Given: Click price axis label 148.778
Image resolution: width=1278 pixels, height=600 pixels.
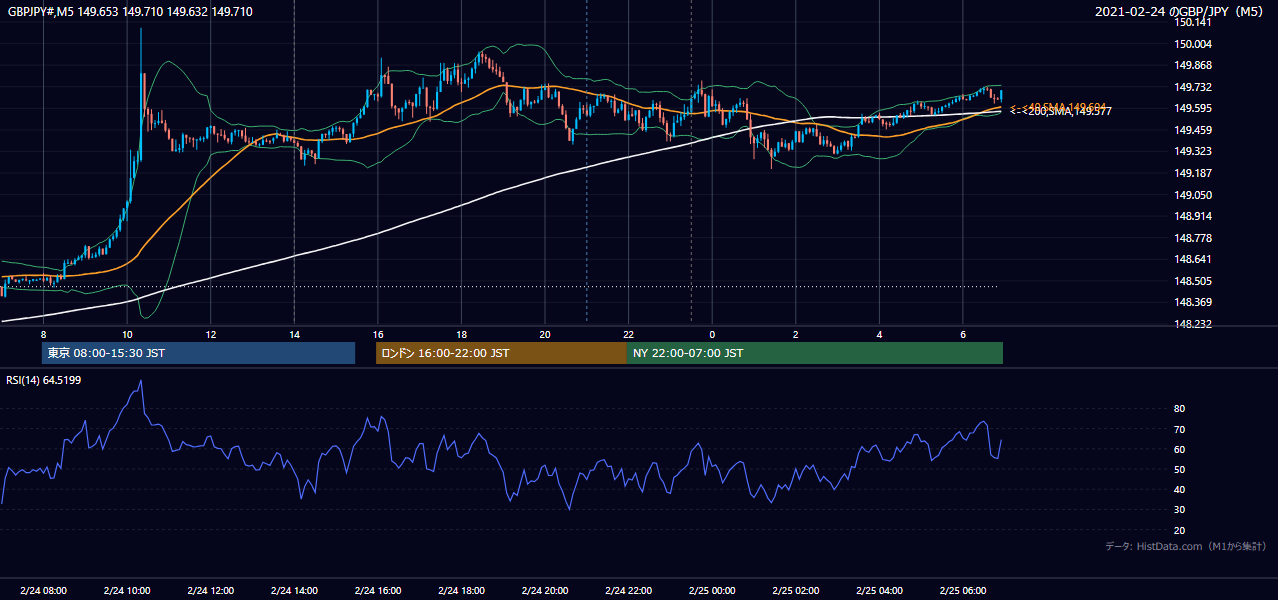Looking at the screenshot, I should (1193, 238).
